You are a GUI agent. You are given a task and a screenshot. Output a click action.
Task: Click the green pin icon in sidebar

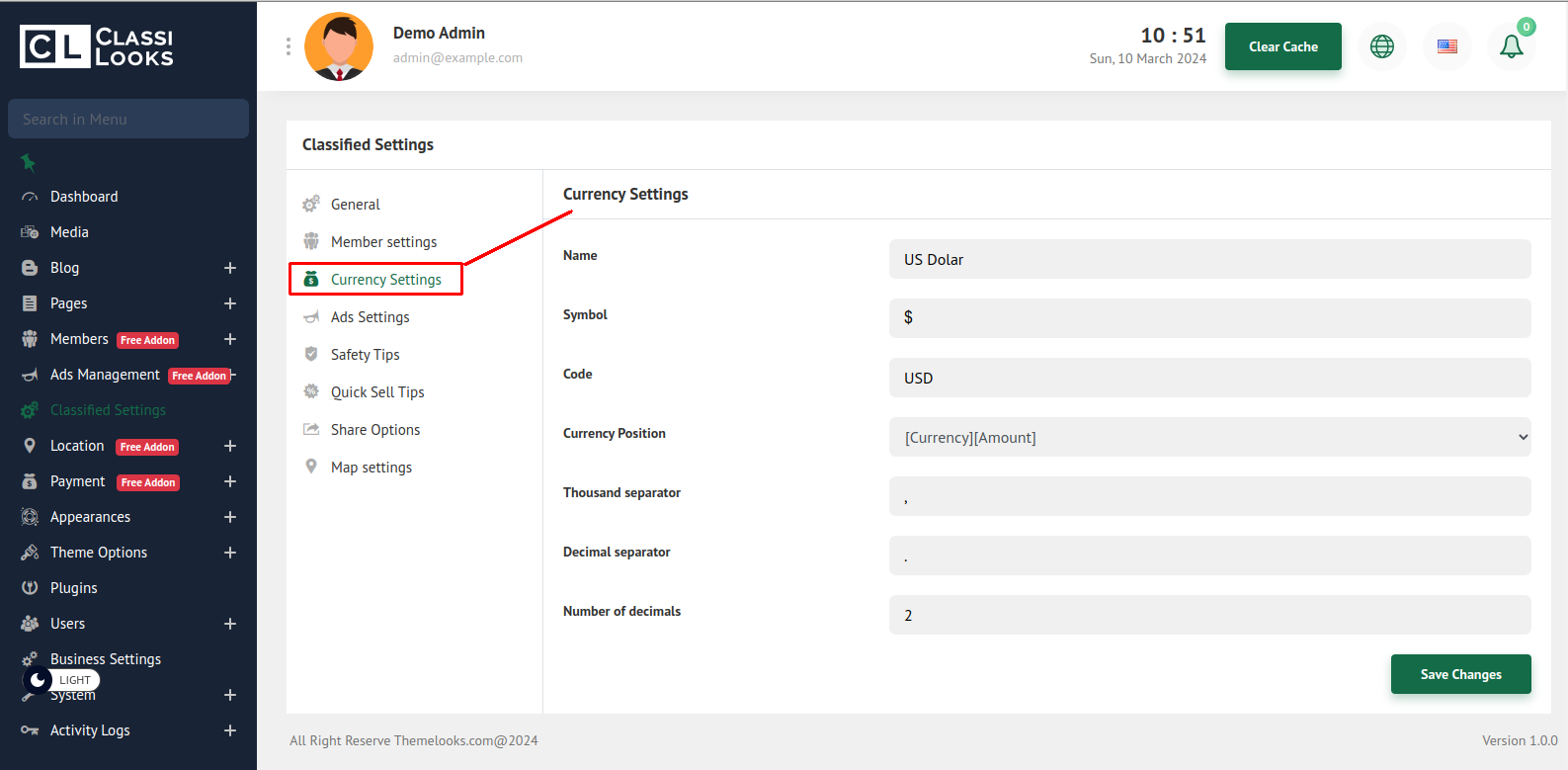29,161
